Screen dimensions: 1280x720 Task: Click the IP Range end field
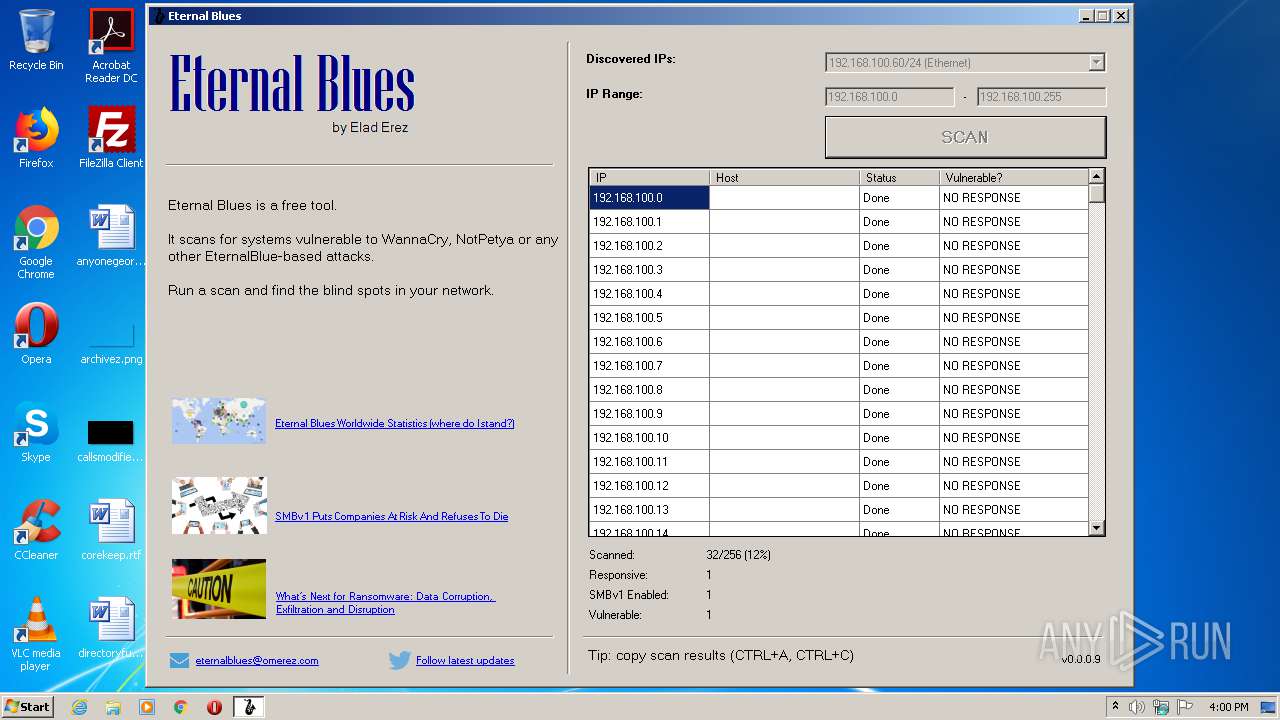(1041, 97)
